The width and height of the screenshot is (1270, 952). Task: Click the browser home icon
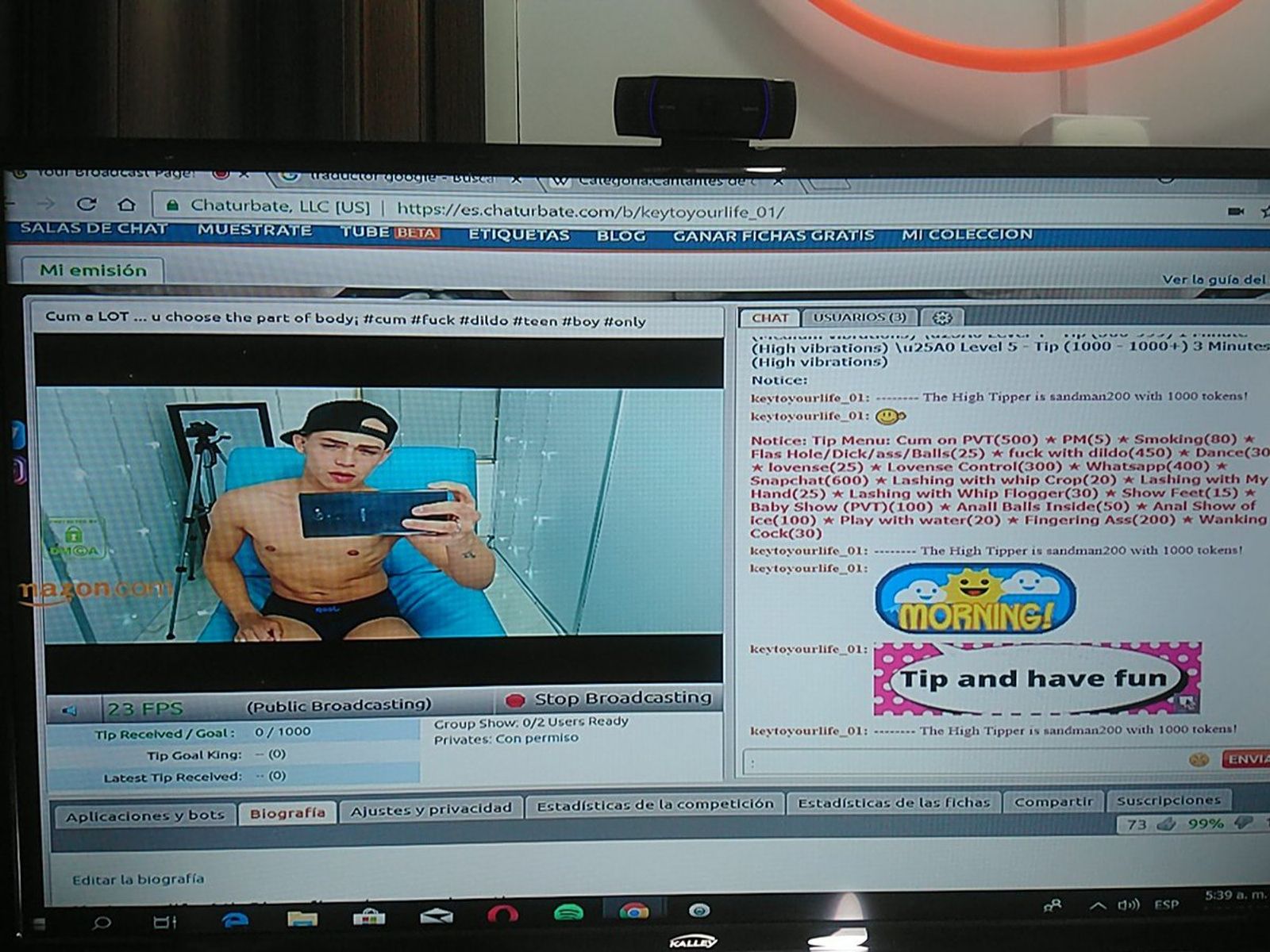(x=126, y=205)
